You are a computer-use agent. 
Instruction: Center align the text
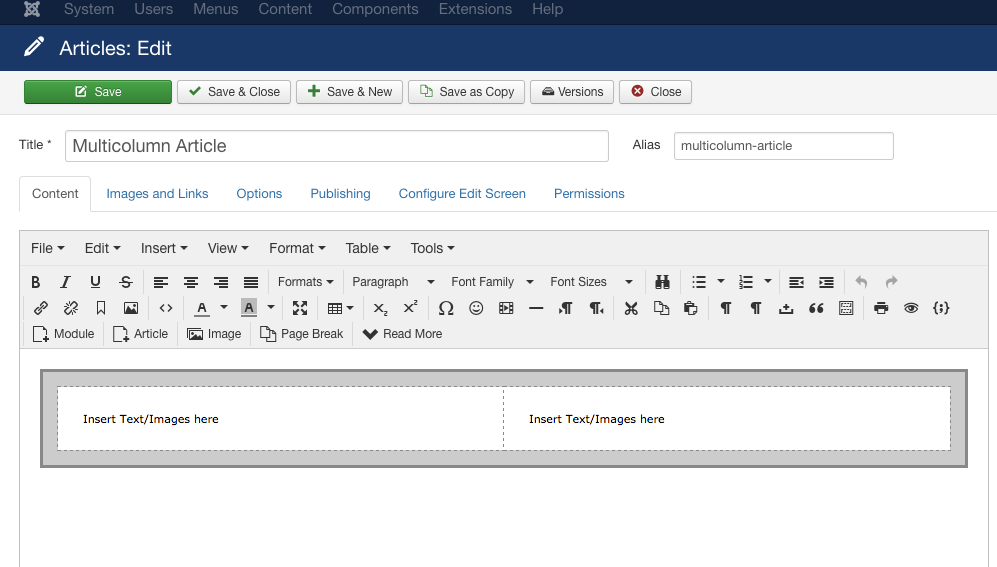(x=191, y=282)
